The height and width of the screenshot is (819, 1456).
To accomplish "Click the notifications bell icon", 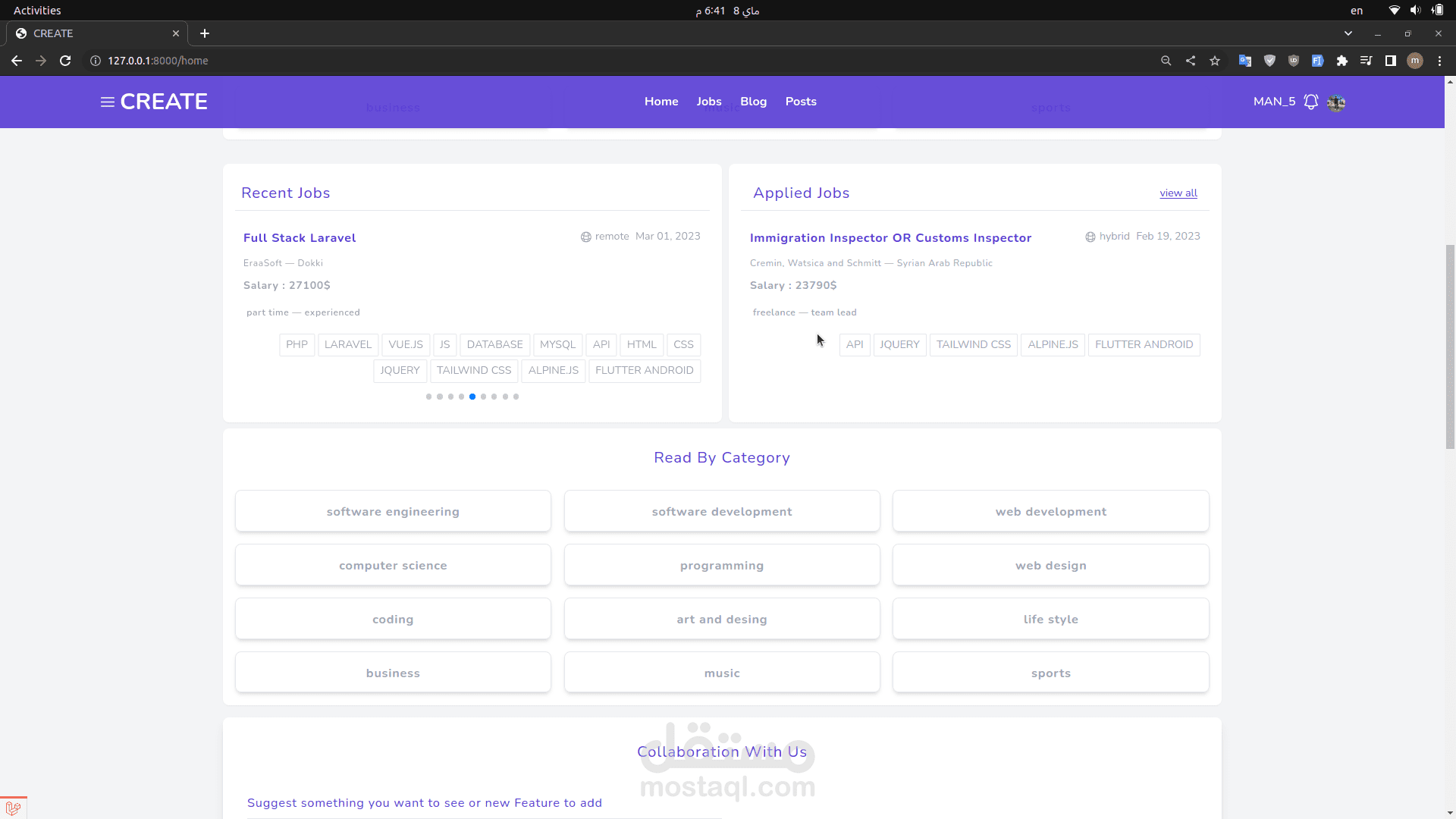I will point(1310,102).
